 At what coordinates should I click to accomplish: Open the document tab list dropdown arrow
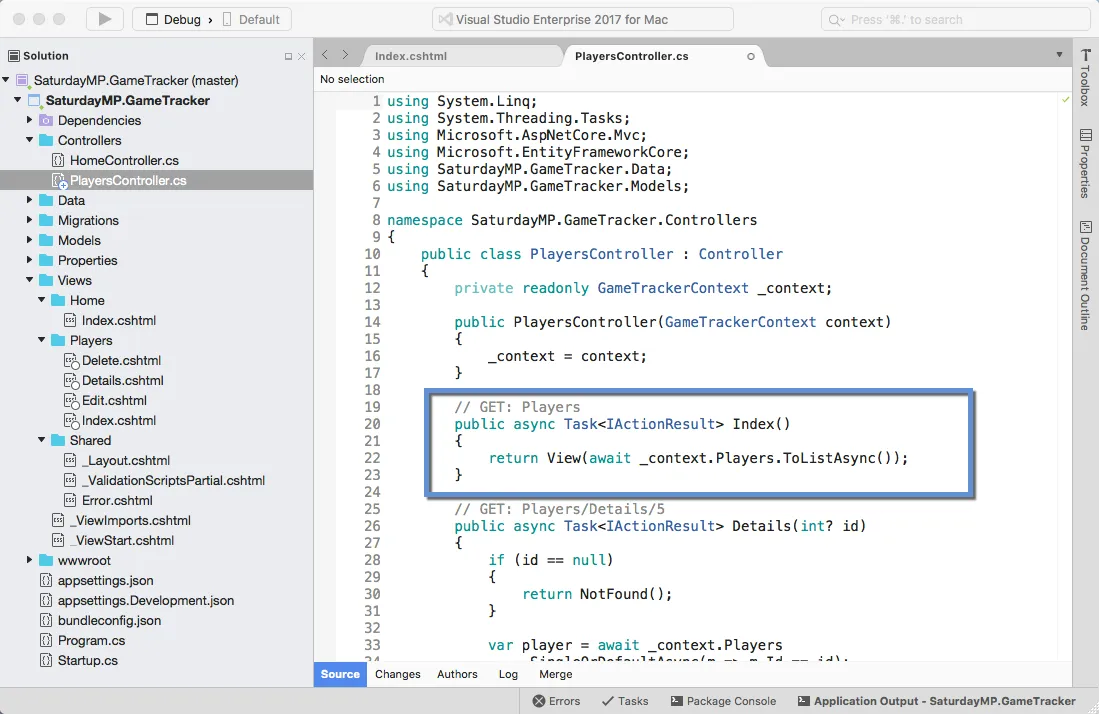1059,55
